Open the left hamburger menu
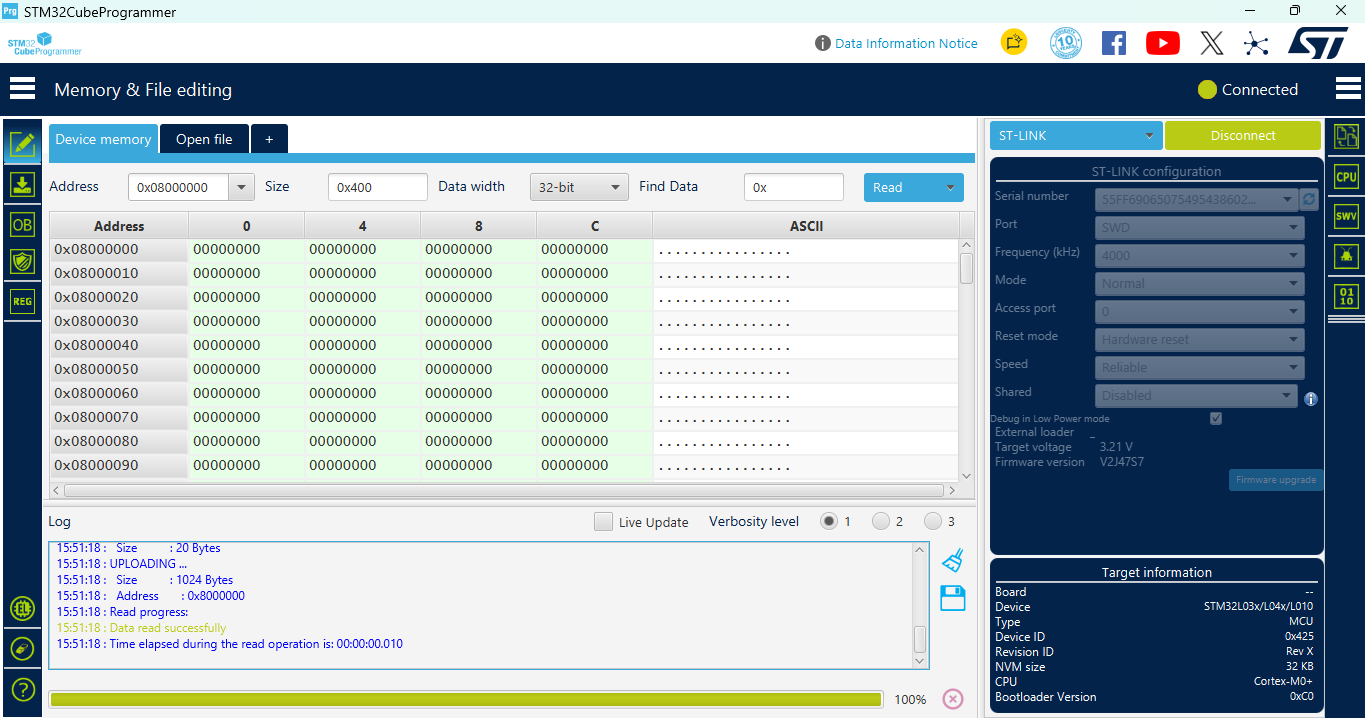Viewport: 1365px width, 718px height. point(22,89)
